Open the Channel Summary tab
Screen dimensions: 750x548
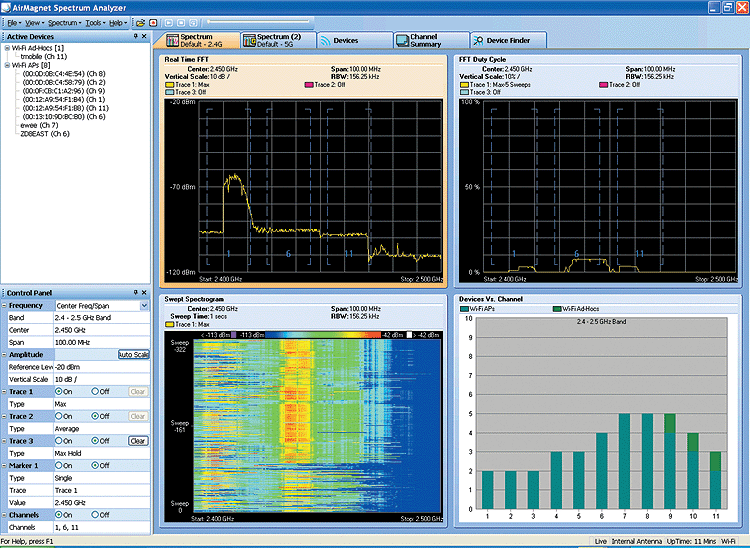pyautogui.click(x=431, y=40)
